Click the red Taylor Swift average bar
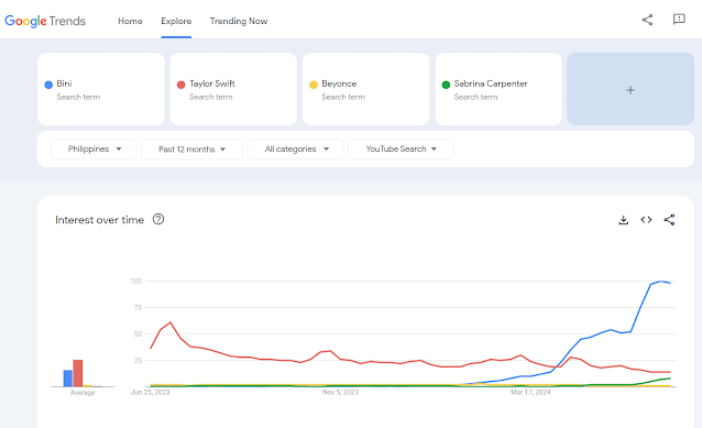 [x=78, y=373]
